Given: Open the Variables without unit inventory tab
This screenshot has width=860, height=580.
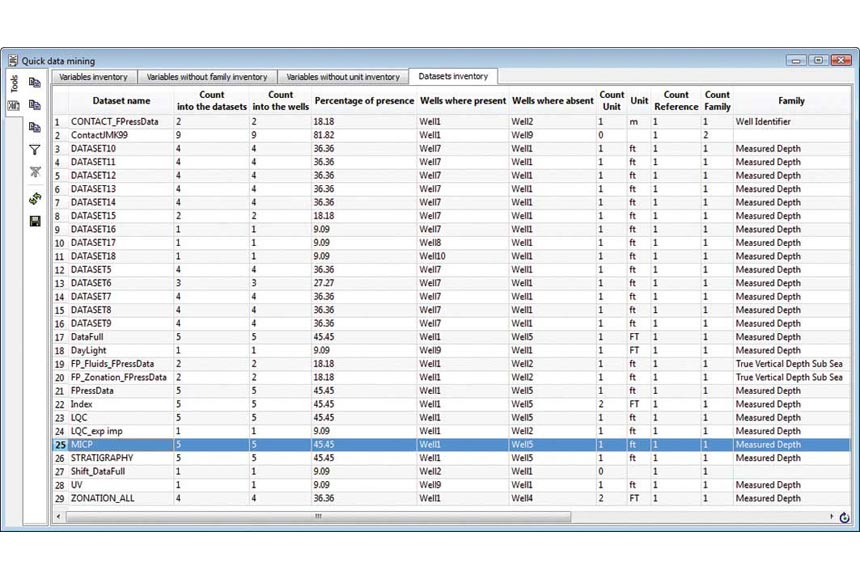Looking at the screenshot, I should click(343, 77).
